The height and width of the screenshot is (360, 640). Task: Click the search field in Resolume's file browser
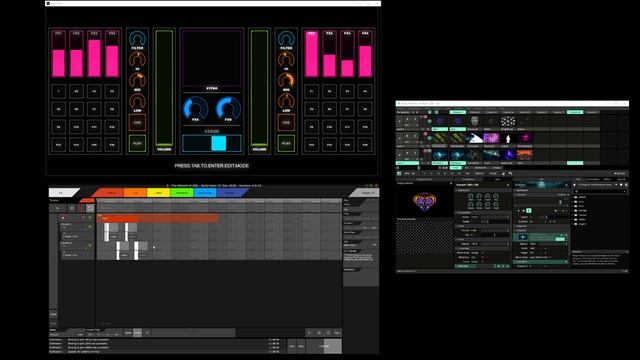click(600, 191)
